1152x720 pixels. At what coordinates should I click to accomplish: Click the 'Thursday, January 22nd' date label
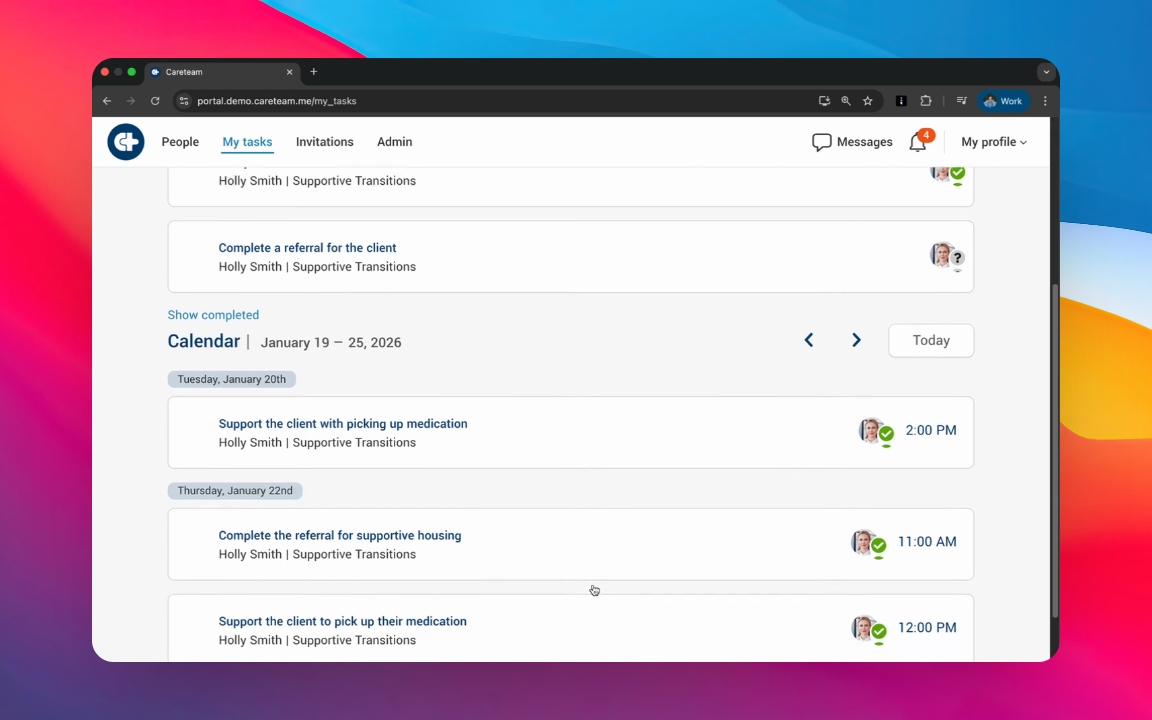(x=235, y=491)
